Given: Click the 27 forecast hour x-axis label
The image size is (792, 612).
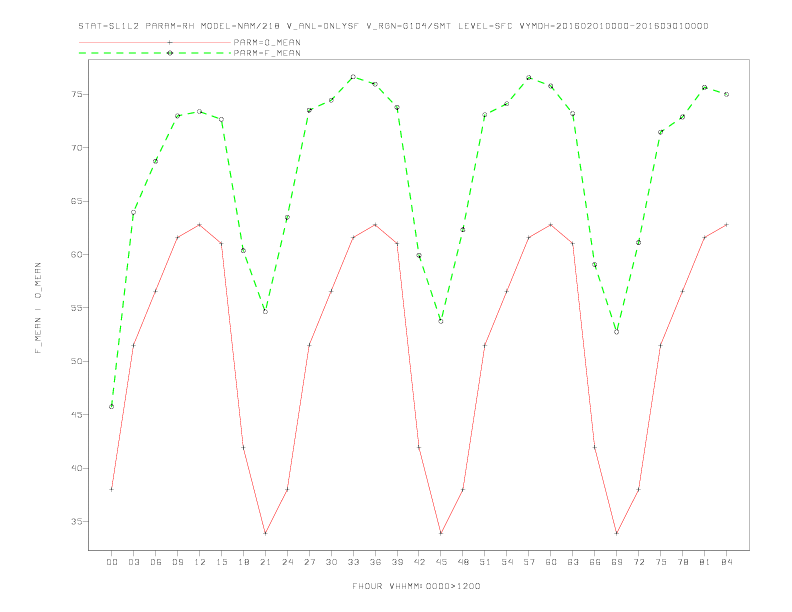Looking at the screenshot, I should (309, 562).
